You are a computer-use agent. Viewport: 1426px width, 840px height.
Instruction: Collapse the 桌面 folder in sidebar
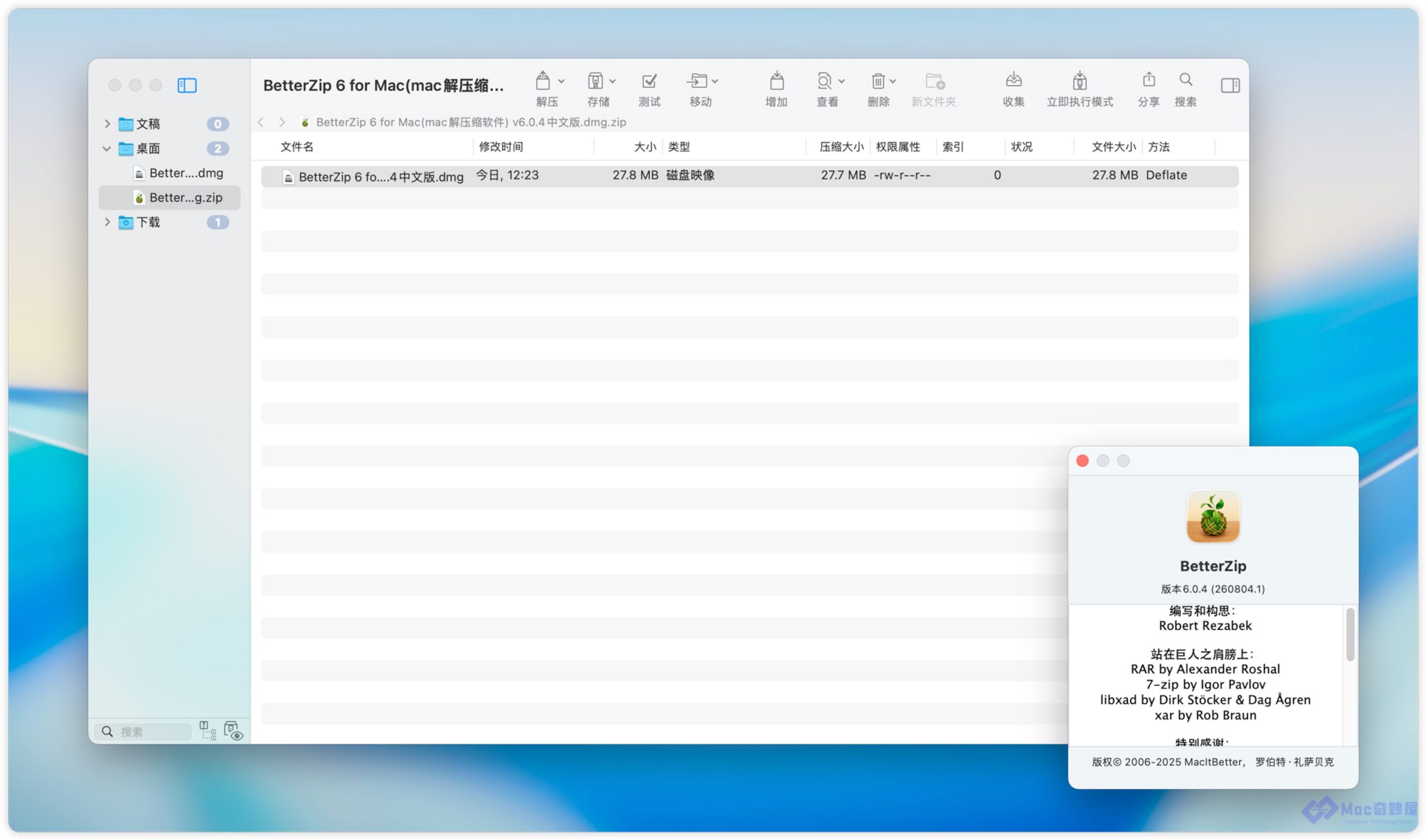[x=106, y=148]
